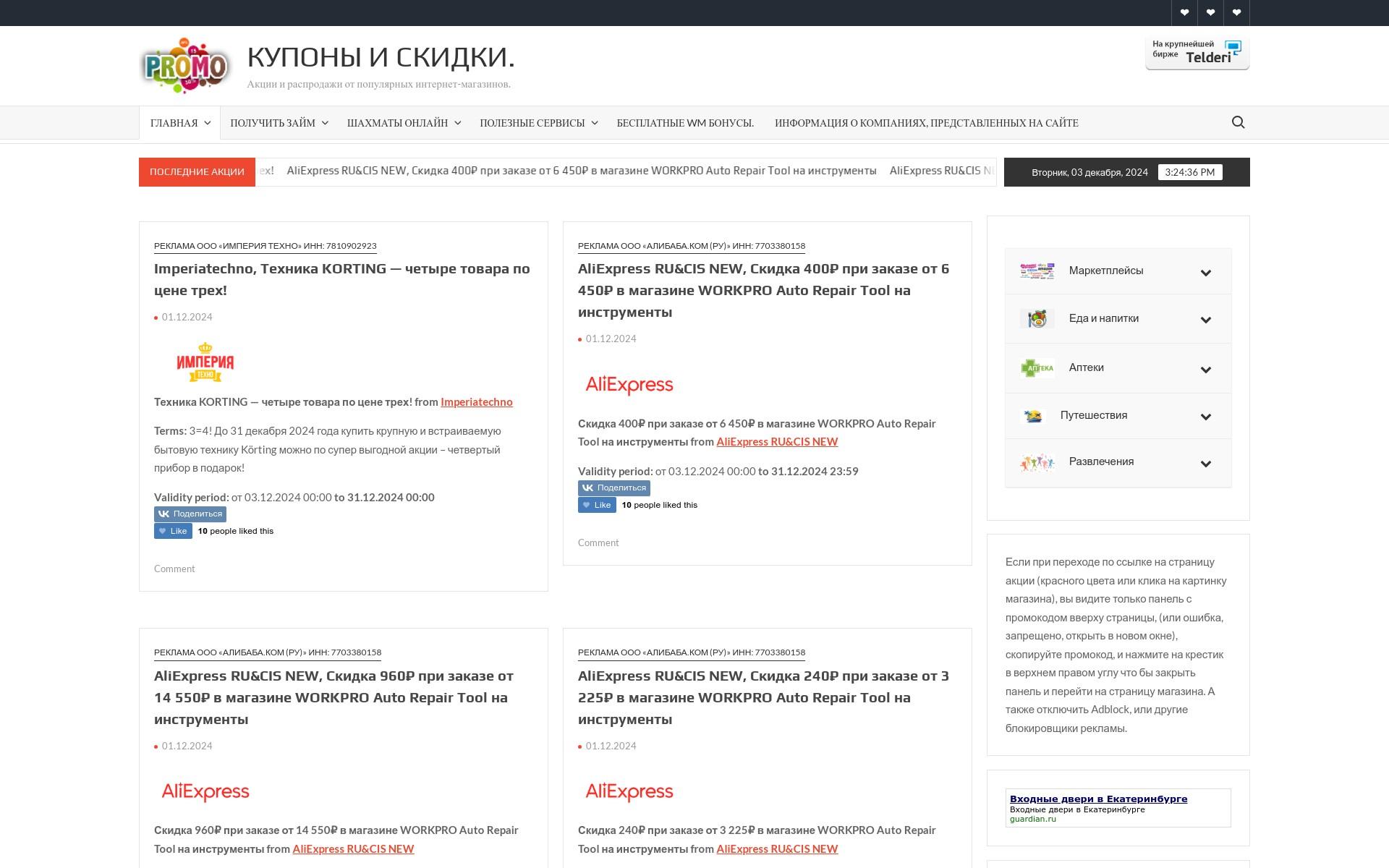The image size is (1389, 868).
Task: Click the Еда и напитки category icon
Action: tap(1037, 318)
